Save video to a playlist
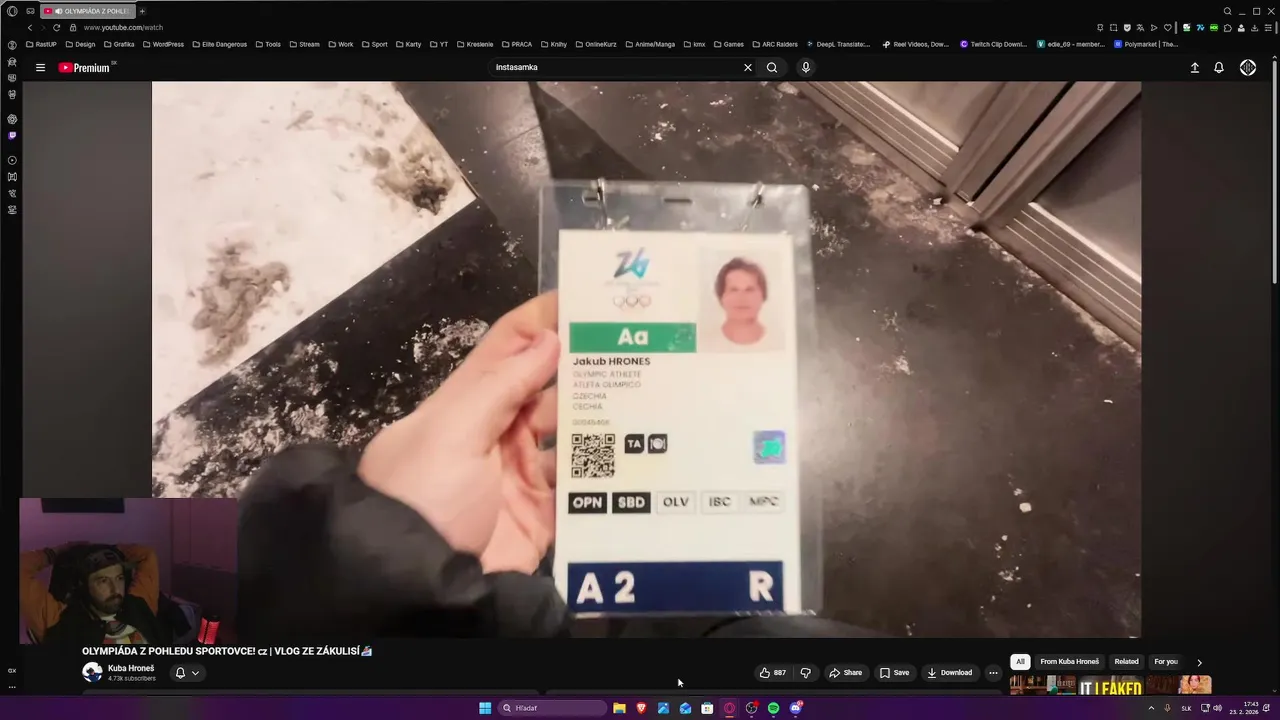 894,673
